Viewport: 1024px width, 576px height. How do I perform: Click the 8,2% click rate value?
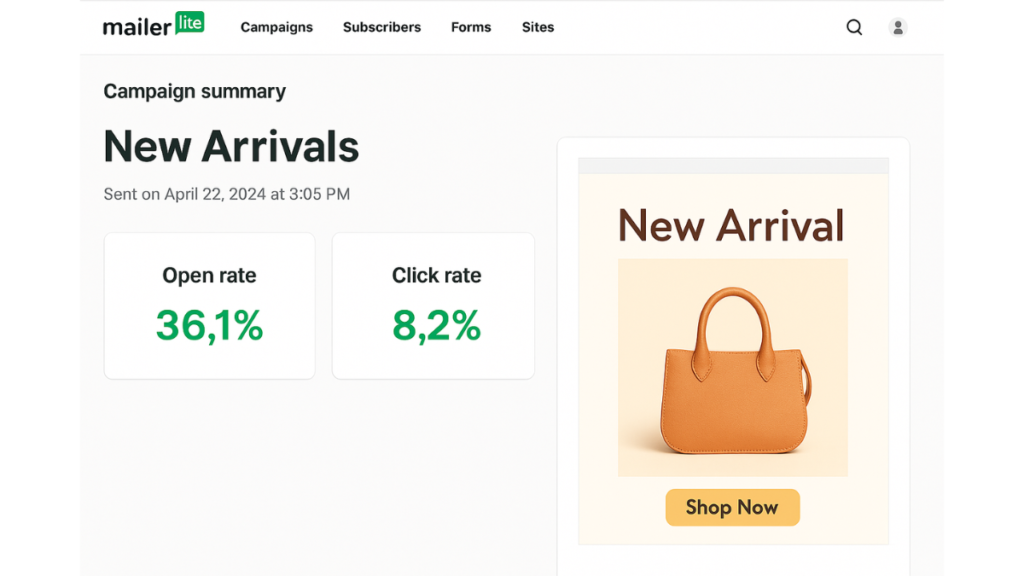436,325
